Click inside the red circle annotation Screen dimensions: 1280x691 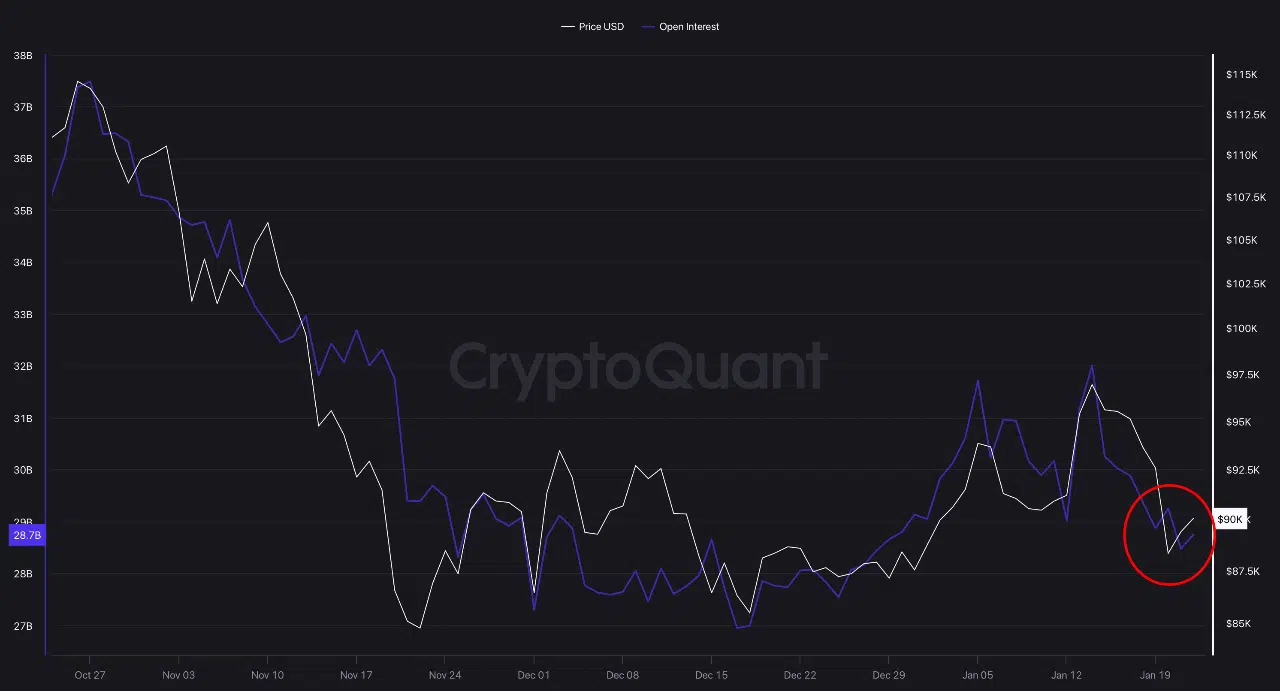click(1168, 534)
